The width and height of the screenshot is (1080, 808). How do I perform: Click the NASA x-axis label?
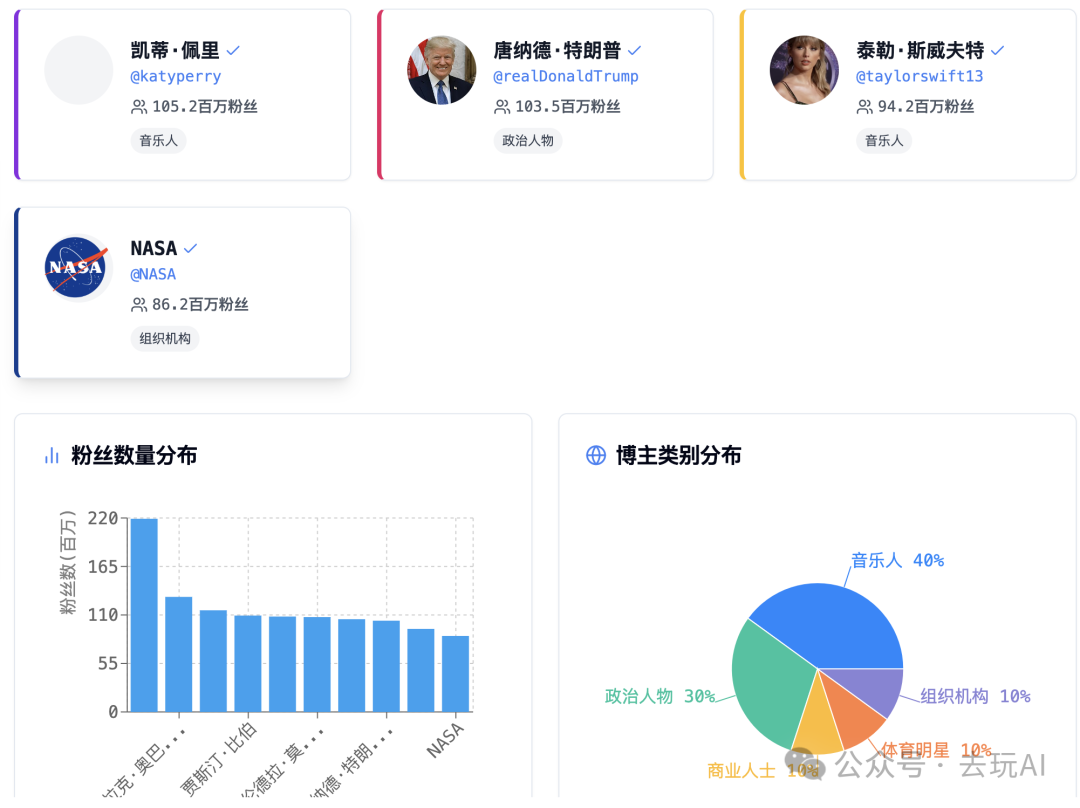click(x=445, y=740)
